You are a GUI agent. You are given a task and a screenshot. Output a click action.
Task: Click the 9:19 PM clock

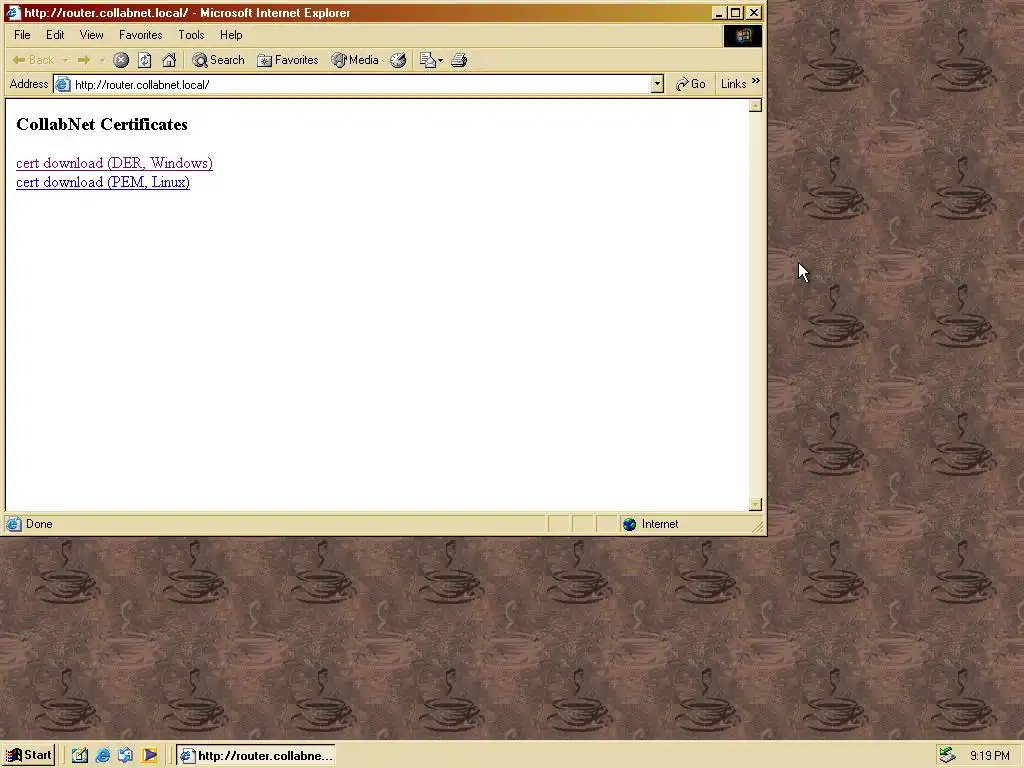pos(990,756)
